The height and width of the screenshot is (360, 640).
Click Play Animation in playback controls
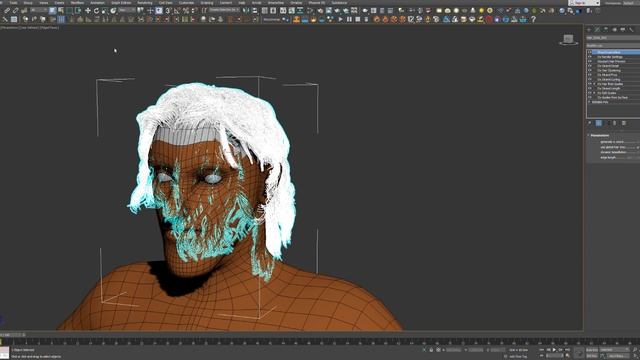[x=554, y=350]
